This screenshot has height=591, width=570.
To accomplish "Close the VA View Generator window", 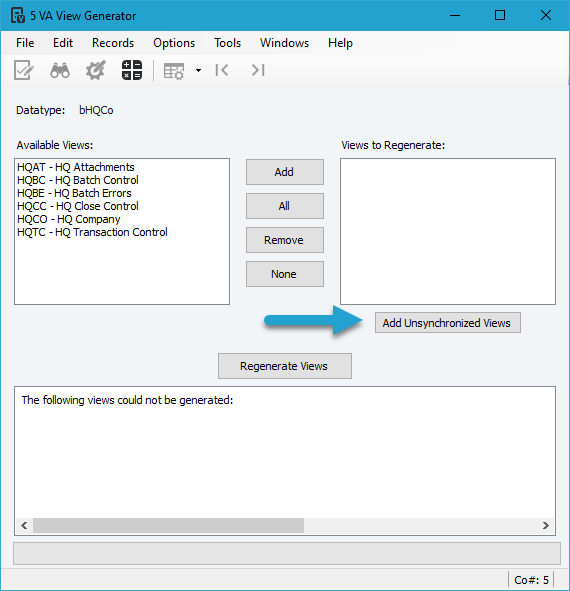I will pyautogui.click(x=545, y=15).
